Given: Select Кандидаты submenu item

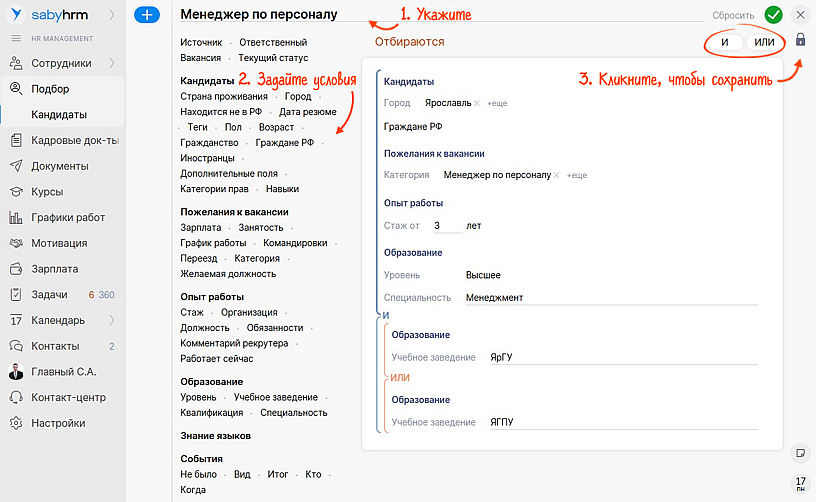Looking at the screenshot, I should (x=59, y=114).
